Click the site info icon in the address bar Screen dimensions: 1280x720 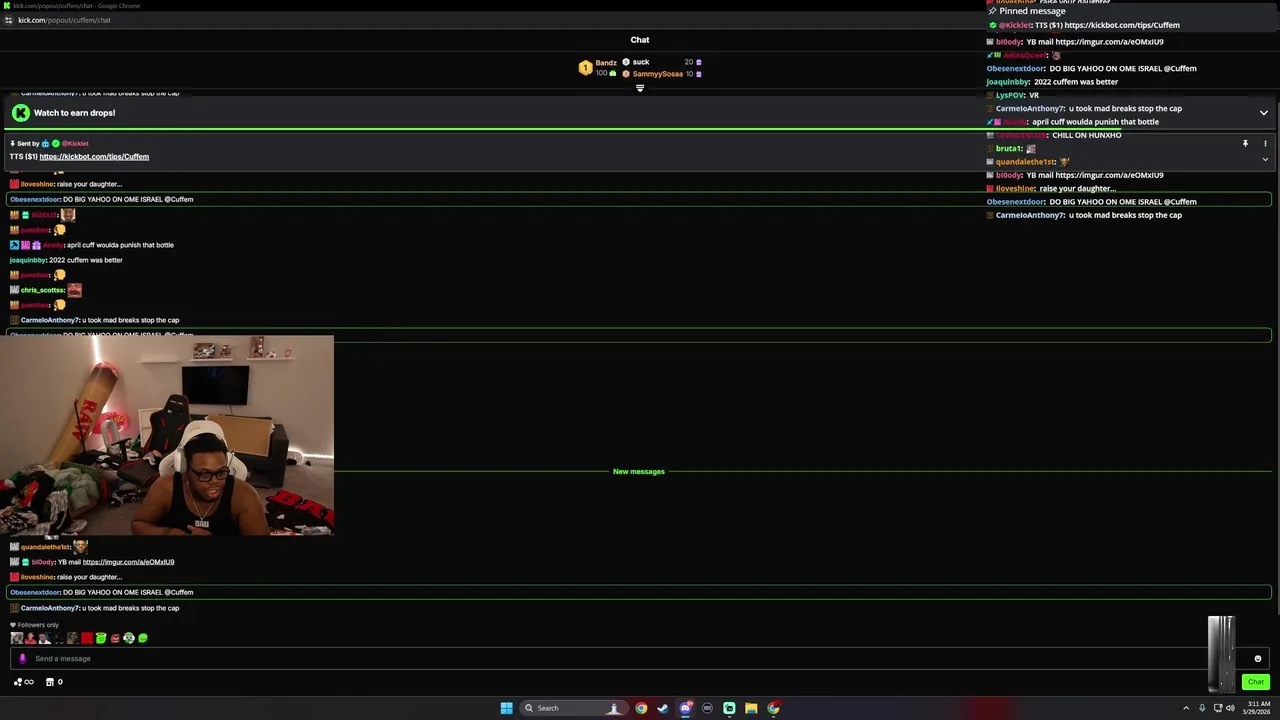pos(9,20)
